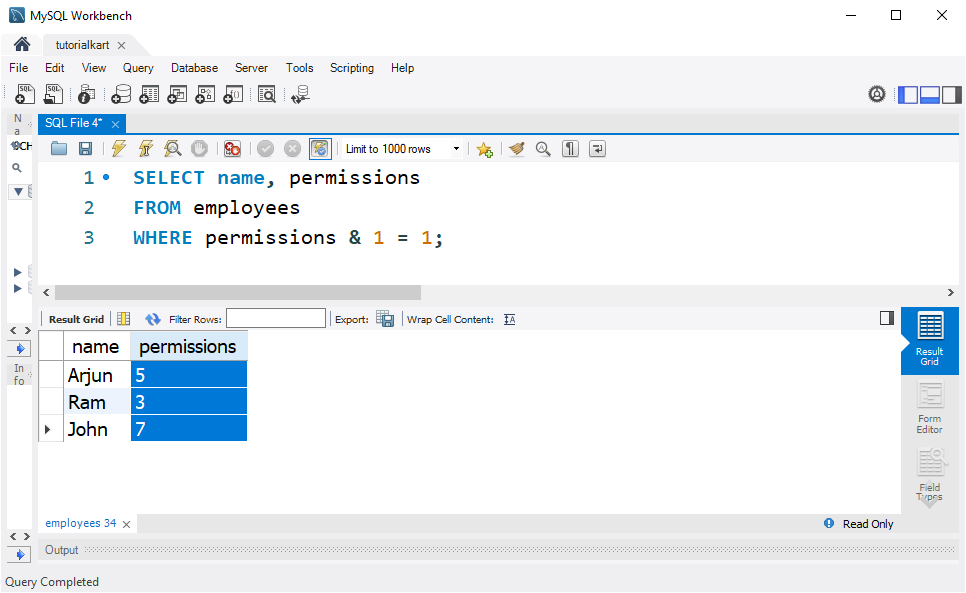The image size is (966, 593).
Task: Open SQL script file in new tab
Action: [x=54, y=94]
